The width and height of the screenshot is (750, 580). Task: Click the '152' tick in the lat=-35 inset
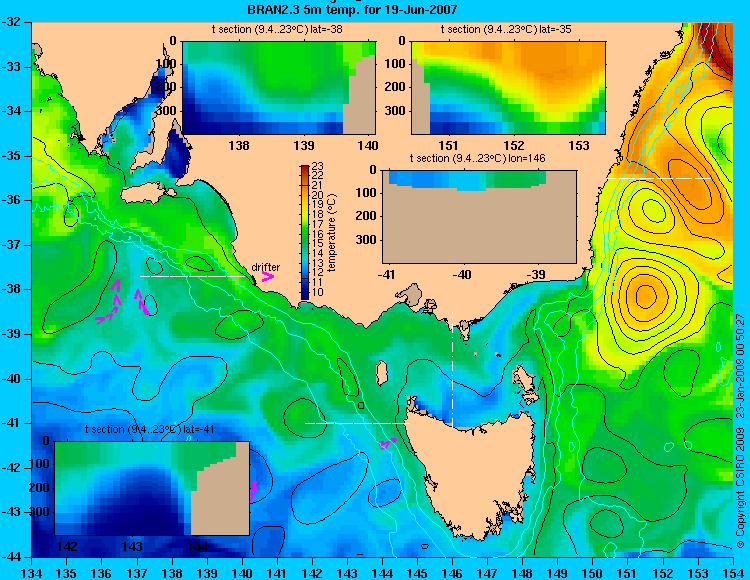pos(514,146)
